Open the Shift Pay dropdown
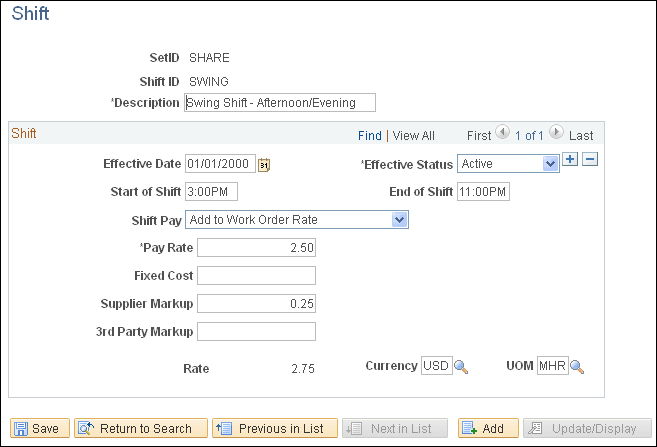Viewport: 657px width, 447px height. pyautogui.click(x=297, y=220)
